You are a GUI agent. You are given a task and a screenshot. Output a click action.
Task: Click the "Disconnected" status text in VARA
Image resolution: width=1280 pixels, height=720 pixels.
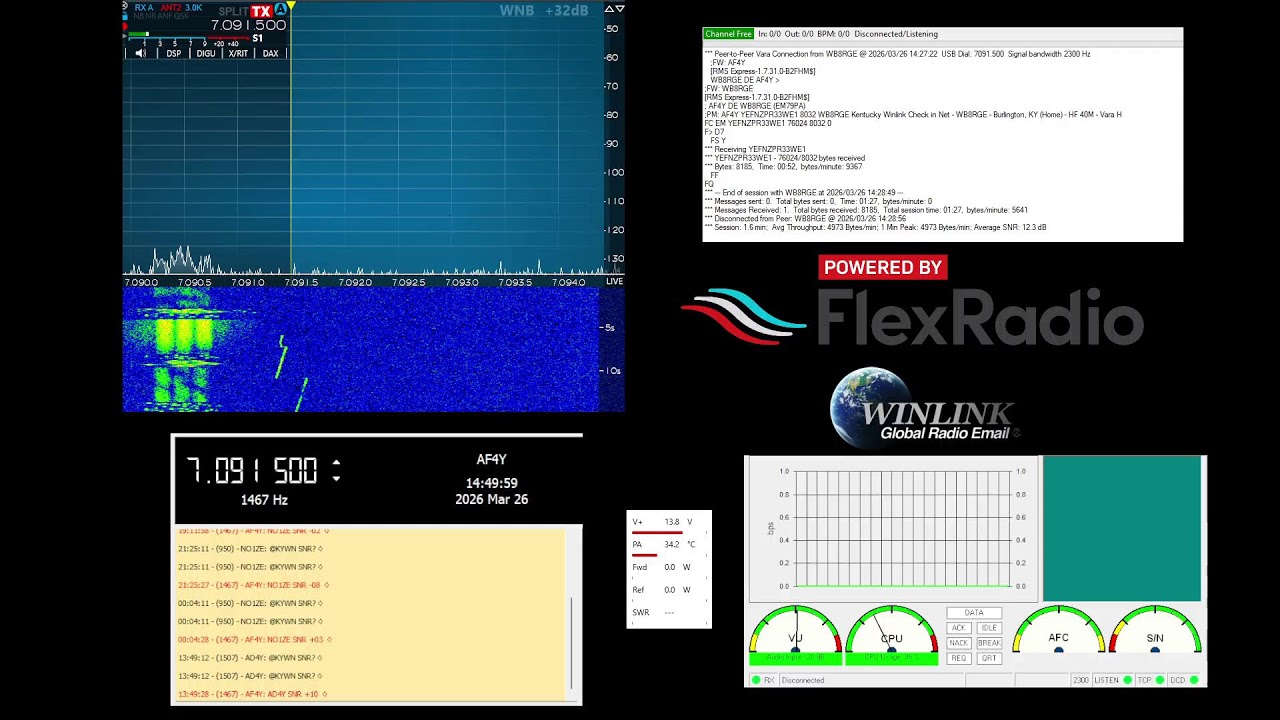tap(803, 680)
